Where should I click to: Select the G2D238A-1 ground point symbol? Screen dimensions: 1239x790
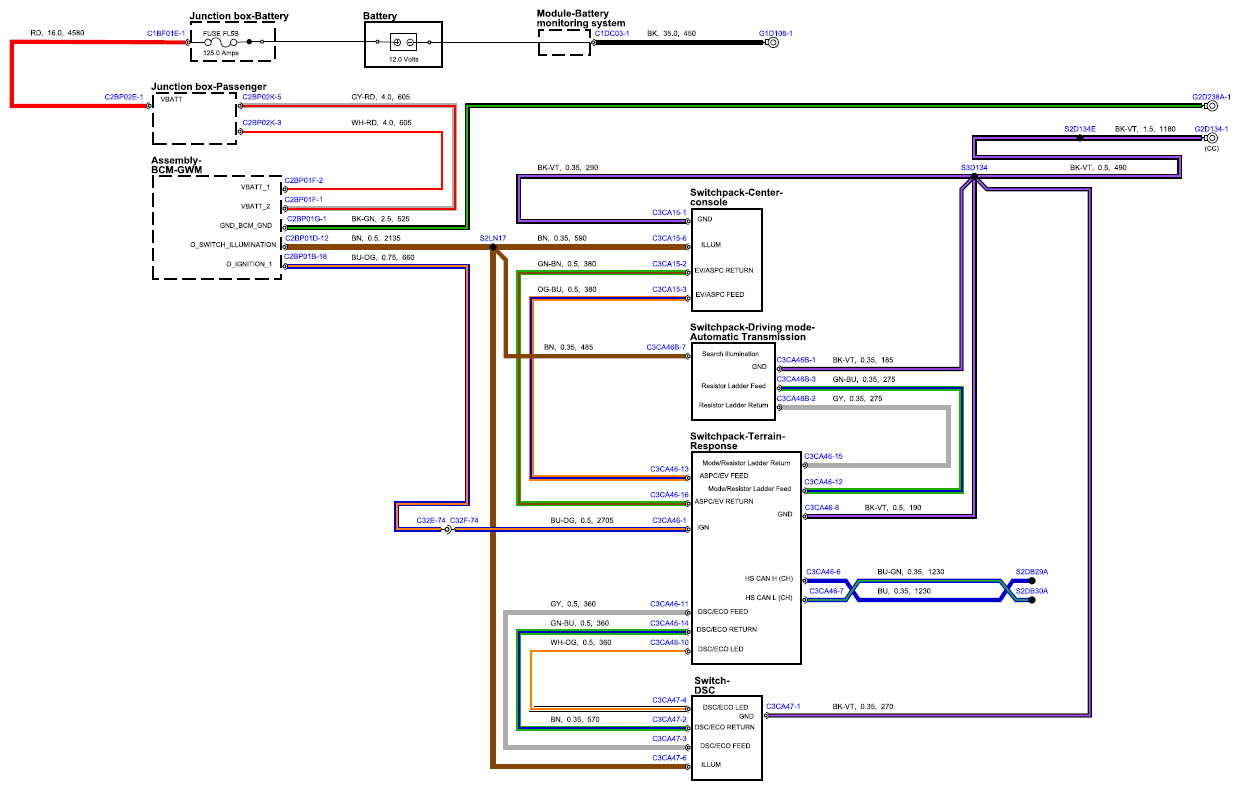click(x=1211, y=104)
